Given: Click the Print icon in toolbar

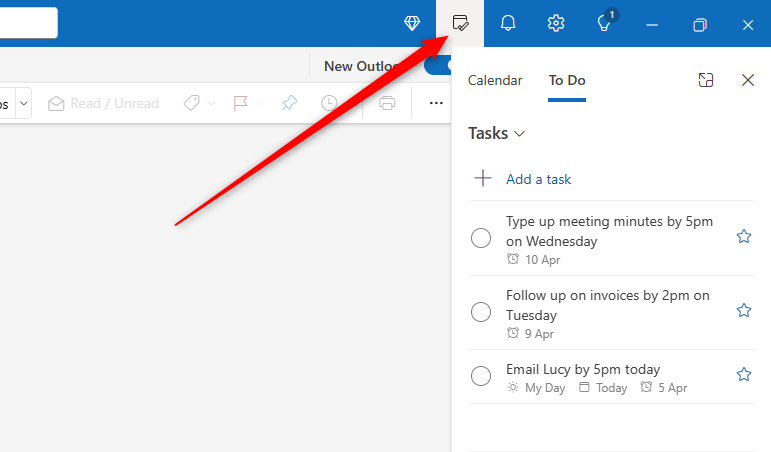Looking at the screenshot, I should click(x=387, y=103).
